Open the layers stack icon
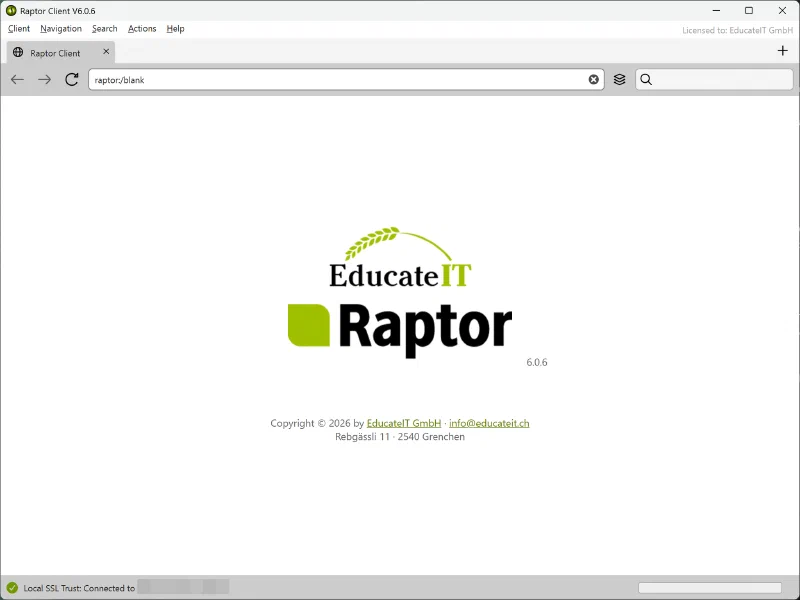This screenshot has width=800, height=600. [619, 80]
